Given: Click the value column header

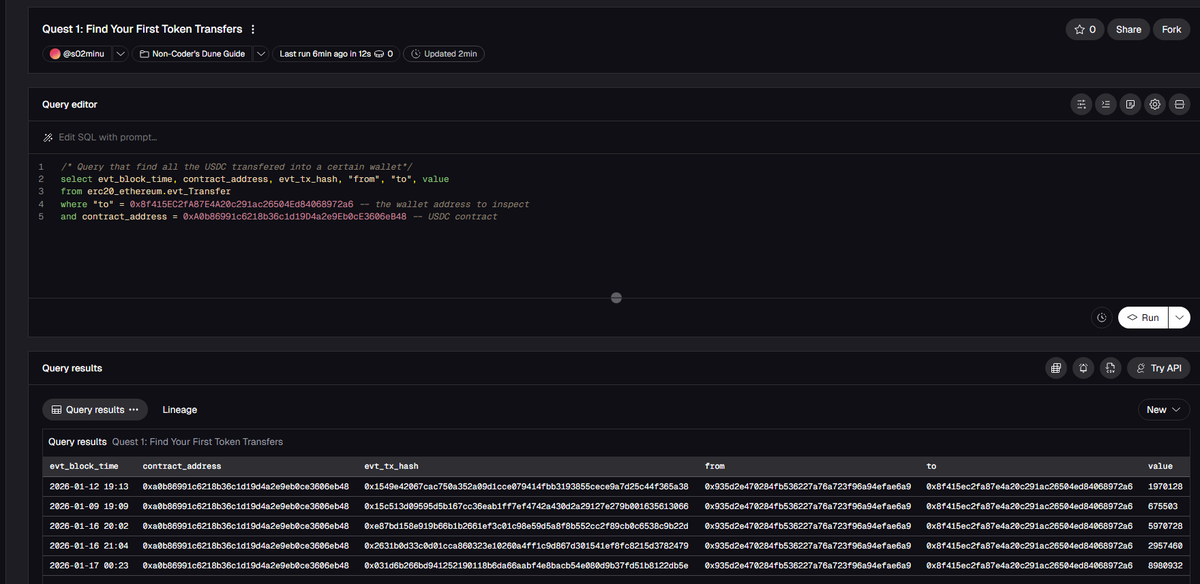Looking at the screenshot, I should pyautogui.click(x=1160, y=466).
